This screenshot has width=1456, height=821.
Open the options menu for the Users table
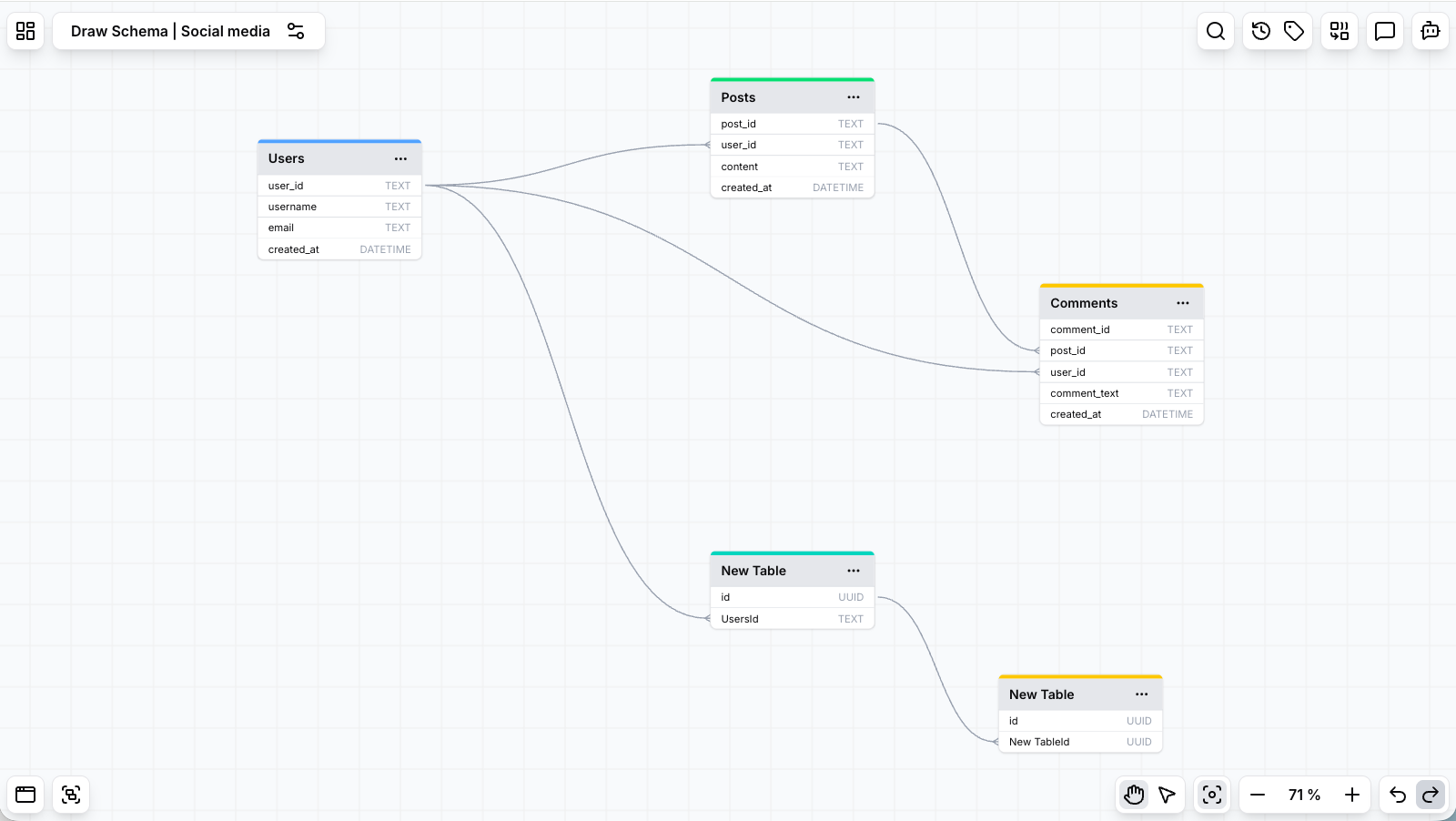coord(400,158)
